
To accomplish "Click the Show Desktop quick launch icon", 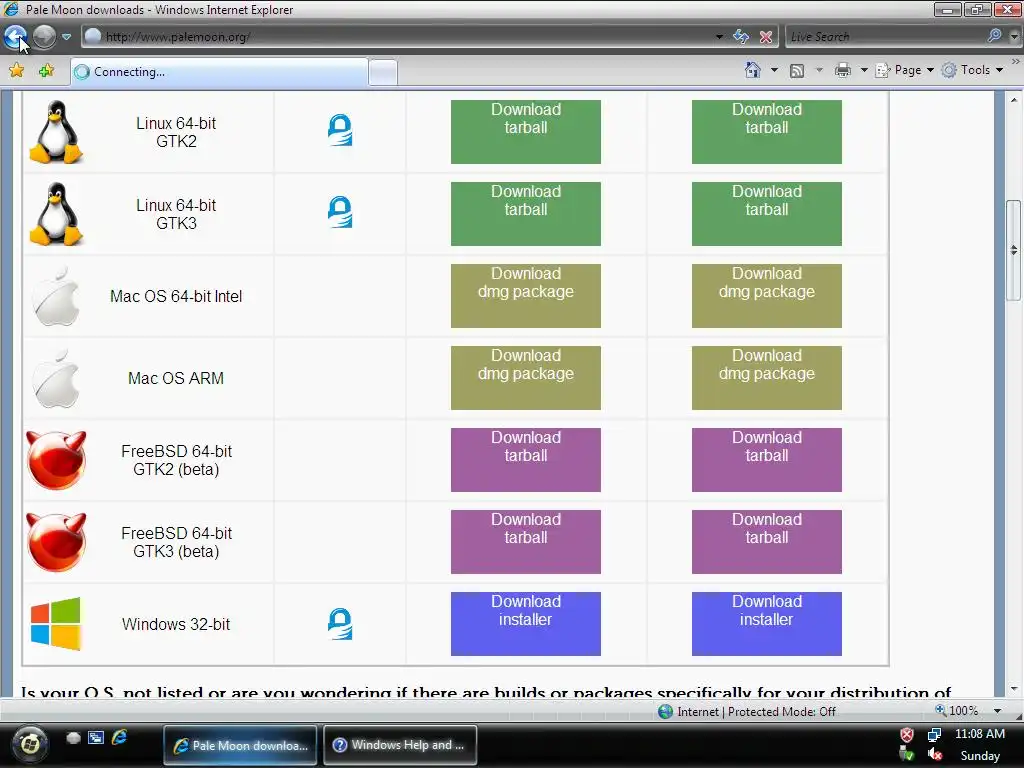I will pyautogui.click(x=73, y=738).
